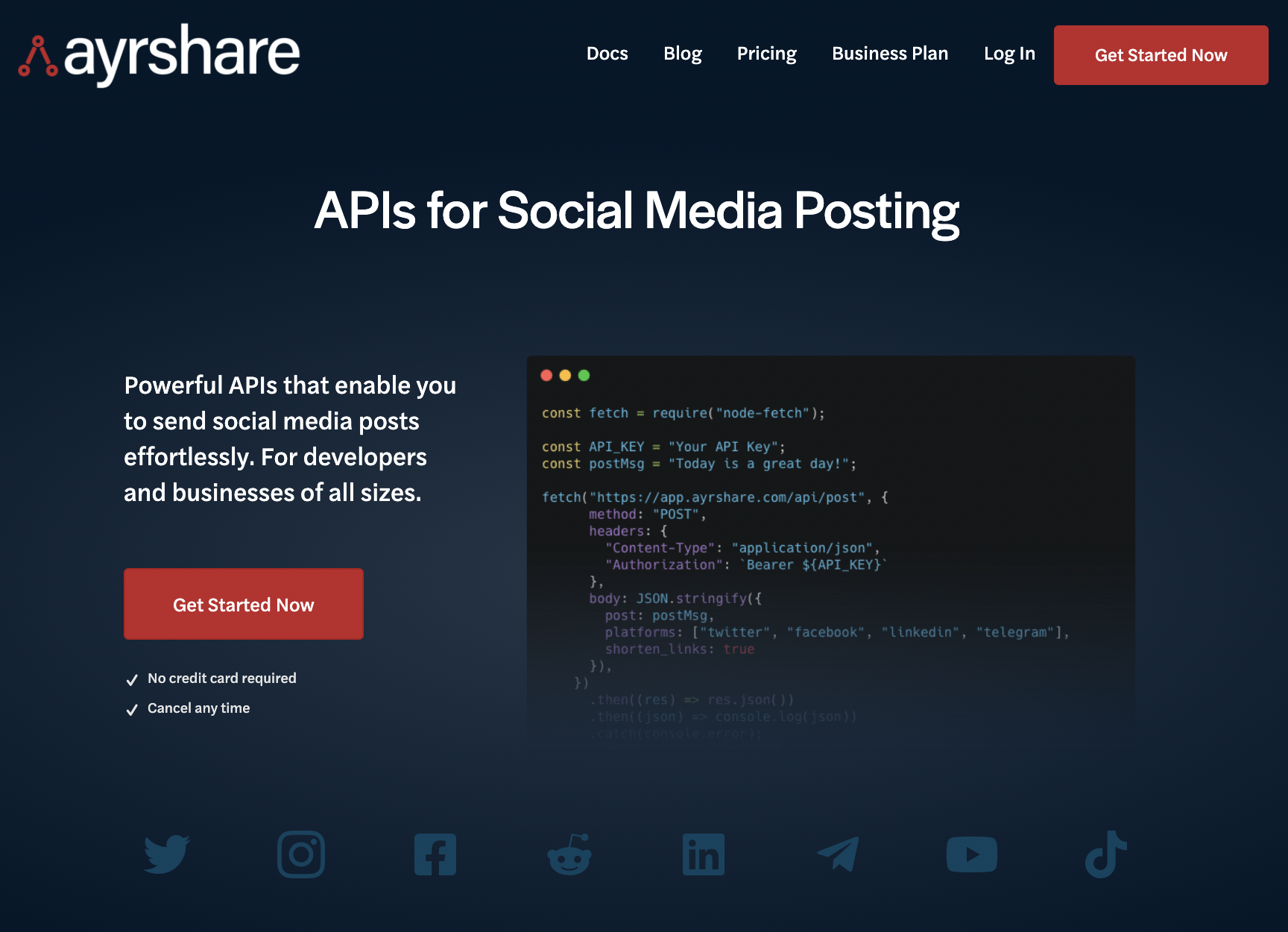Viewport: 1288px width, 932px height.
Task: Click the 'No credit card required' text
Action: [222, 678]
